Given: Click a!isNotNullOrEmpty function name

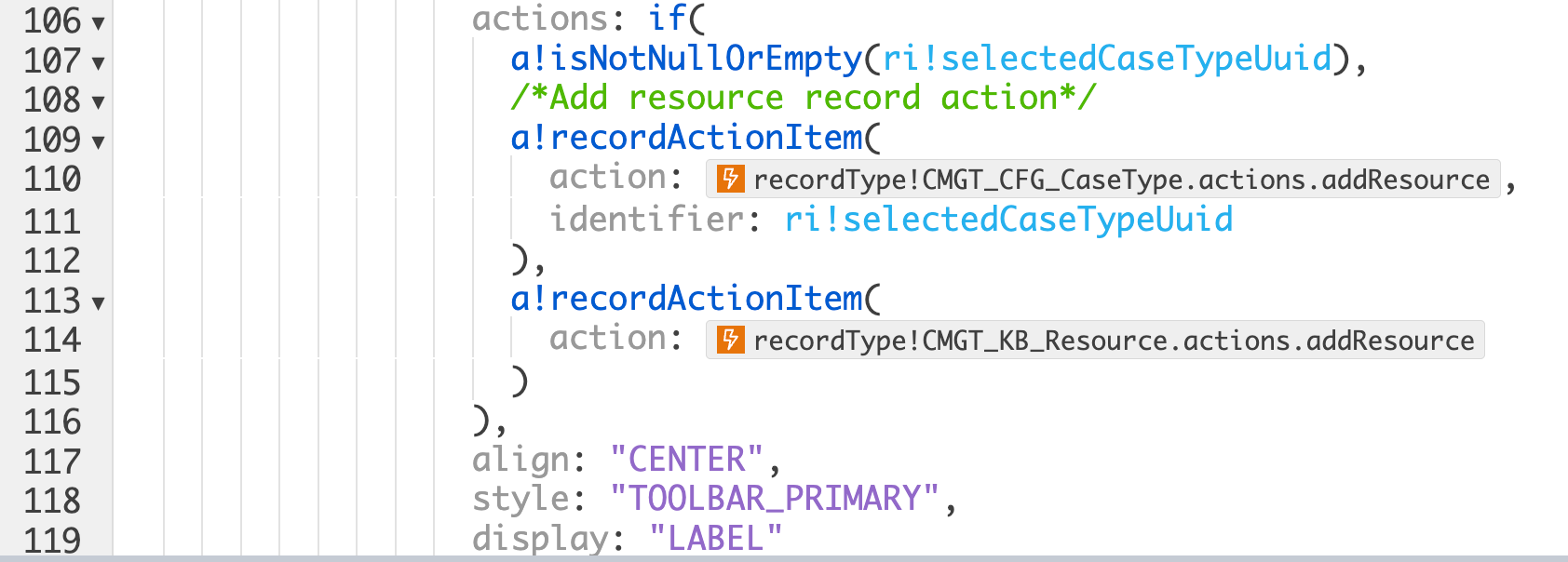Looking at the screenshot, I should point(686,59).
